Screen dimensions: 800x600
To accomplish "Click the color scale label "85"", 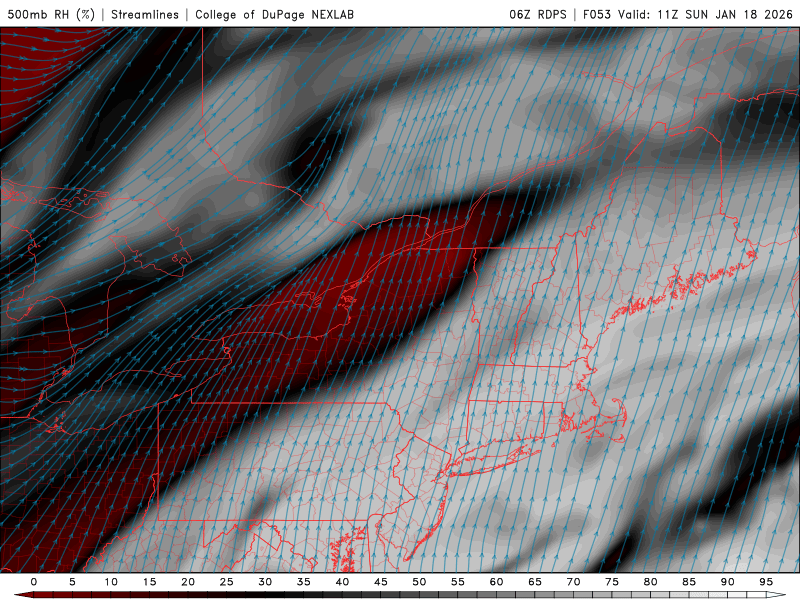I will 689,582.
